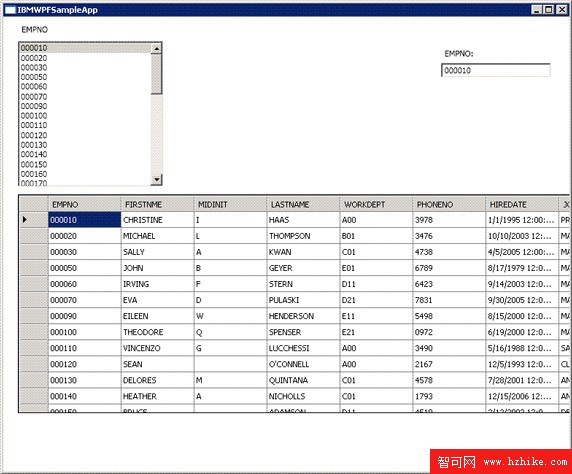Select 000060 in the EMPNO listbox
This screenshot has width=572, height=474.
pos(85,86)
